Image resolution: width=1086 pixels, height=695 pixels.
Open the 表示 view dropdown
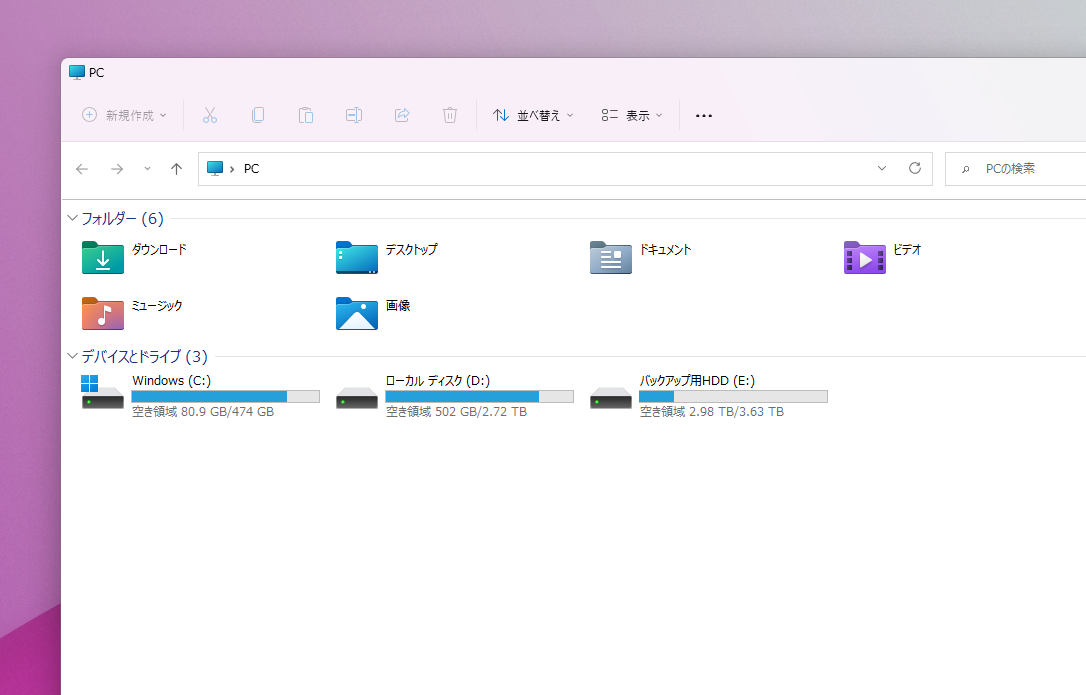tap(632, 115)
